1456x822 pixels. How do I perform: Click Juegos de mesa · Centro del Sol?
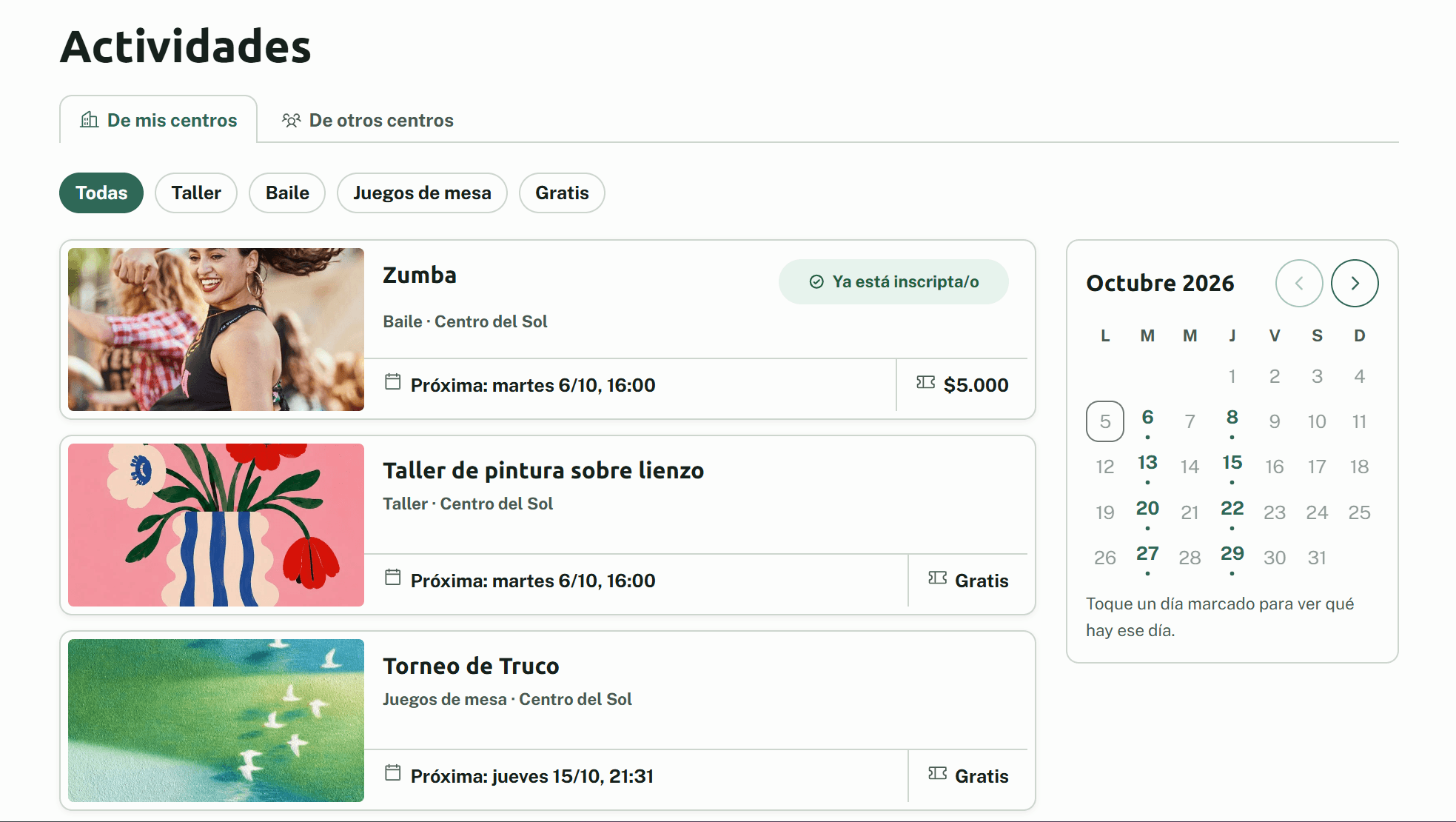[x=507, y=699]
